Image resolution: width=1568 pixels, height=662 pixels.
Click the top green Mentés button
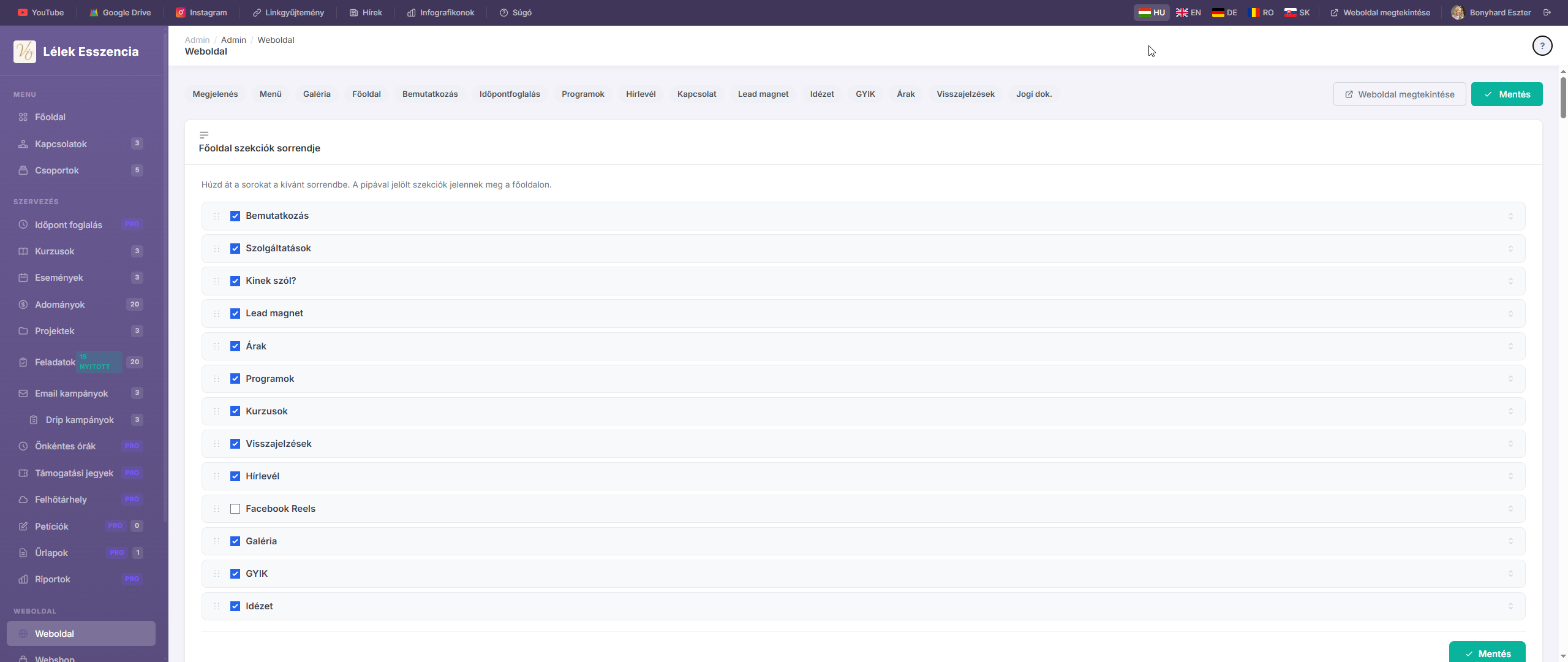(1507, 94)
